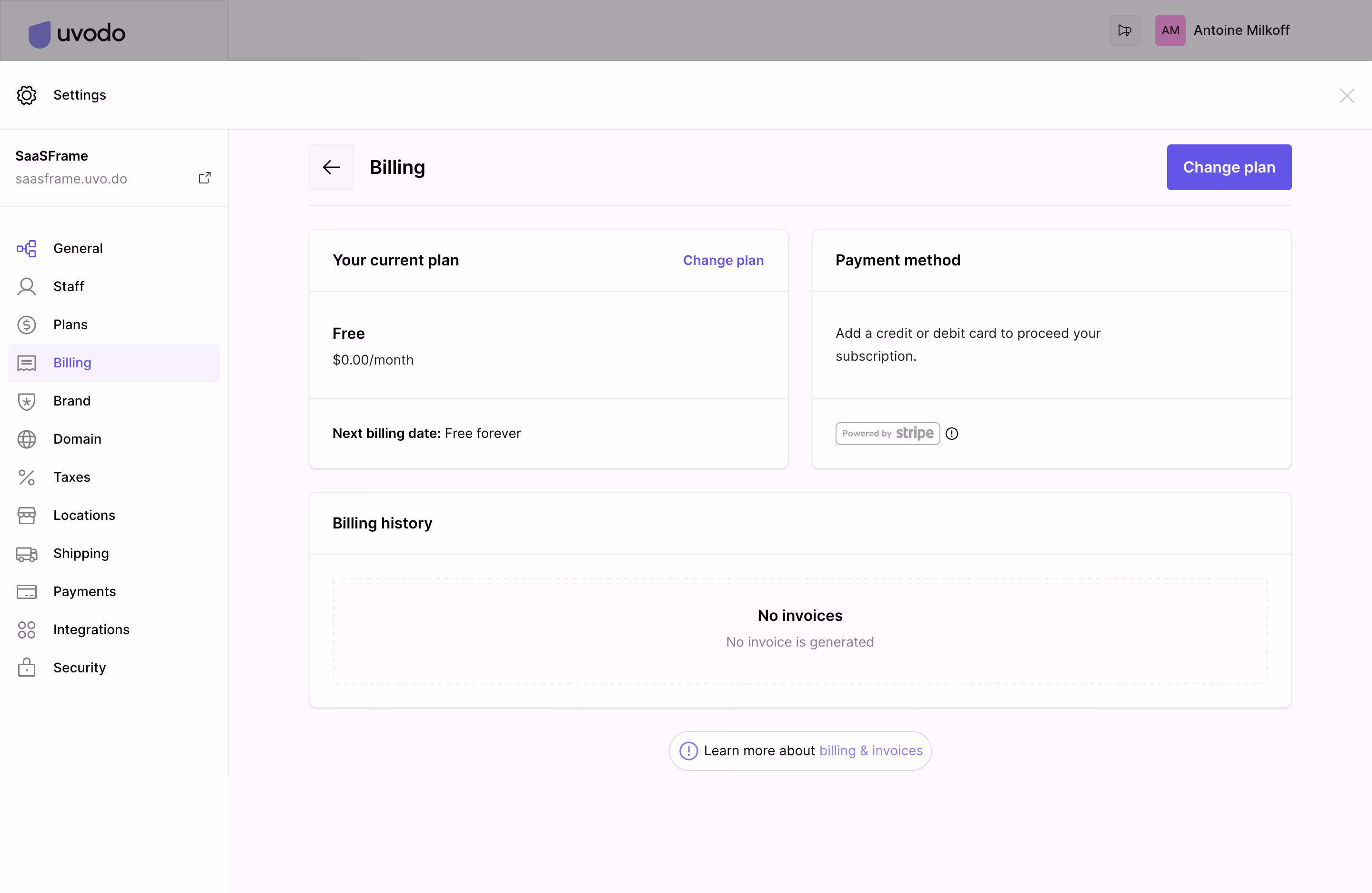
Task: Close the Settings panel
Action: (1347, 96)
